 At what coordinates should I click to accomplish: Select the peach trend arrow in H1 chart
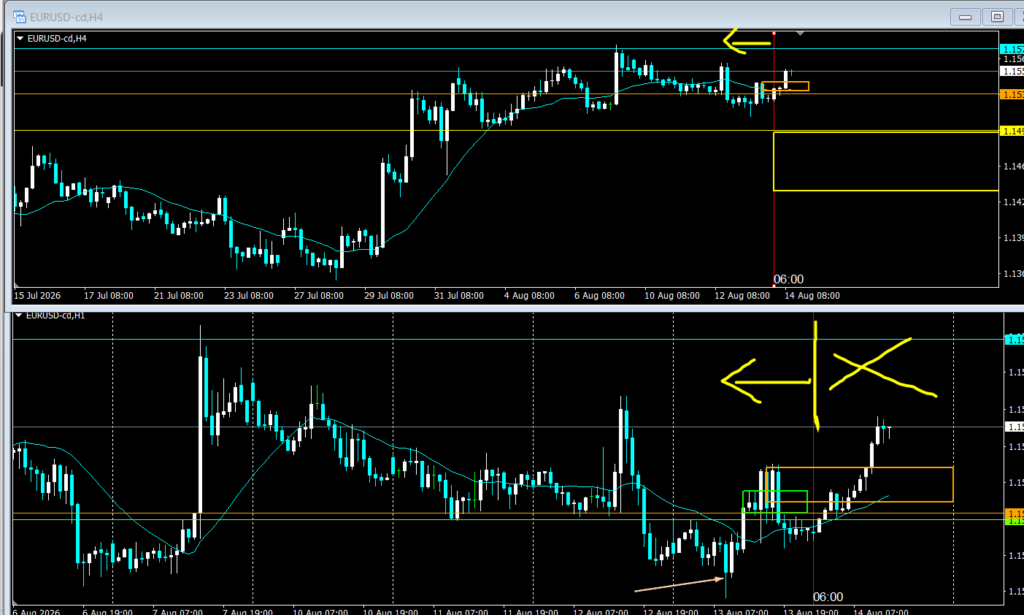pyautogui.click(x=679, y=584)
